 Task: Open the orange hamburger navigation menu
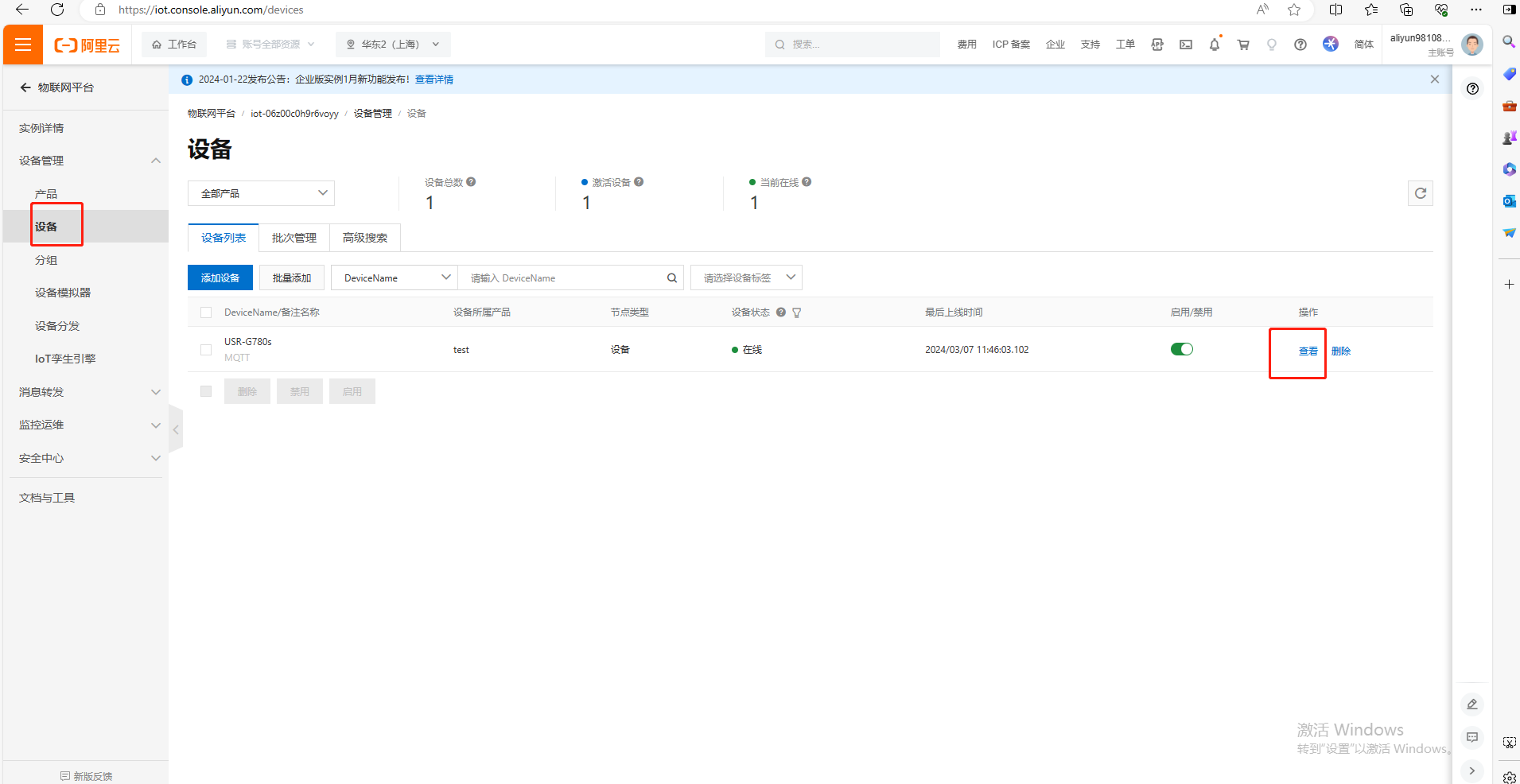tap(23, 45)
